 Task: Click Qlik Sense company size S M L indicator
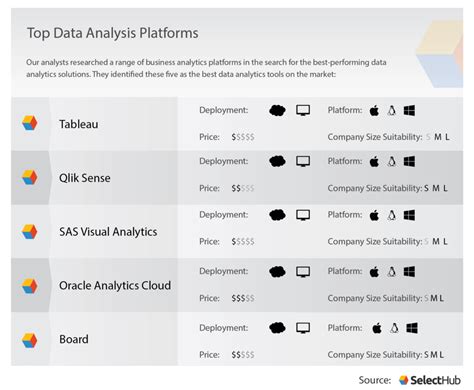[436, 188]
